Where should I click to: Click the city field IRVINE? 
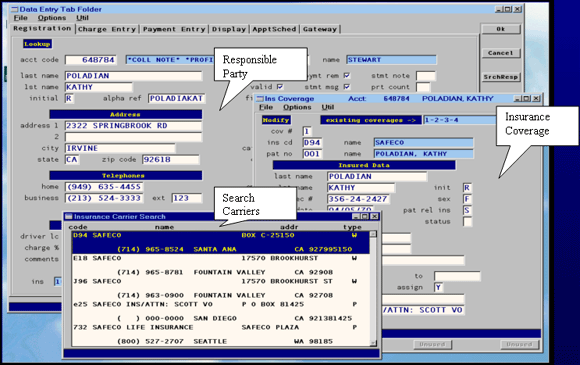(x=120, y=148)
